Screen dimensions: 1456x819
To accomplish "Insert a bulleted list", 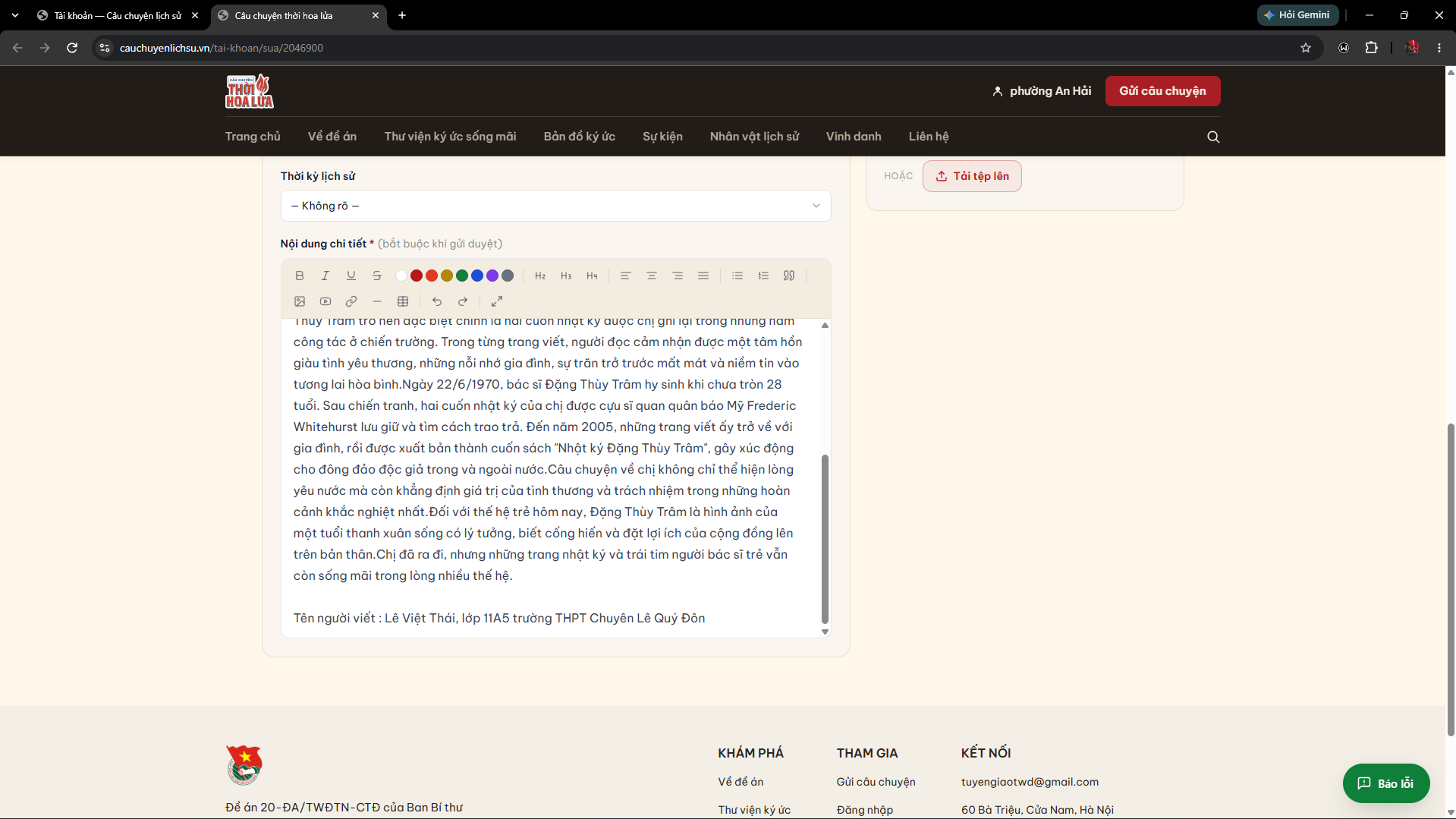I will (x=737, y=276).
